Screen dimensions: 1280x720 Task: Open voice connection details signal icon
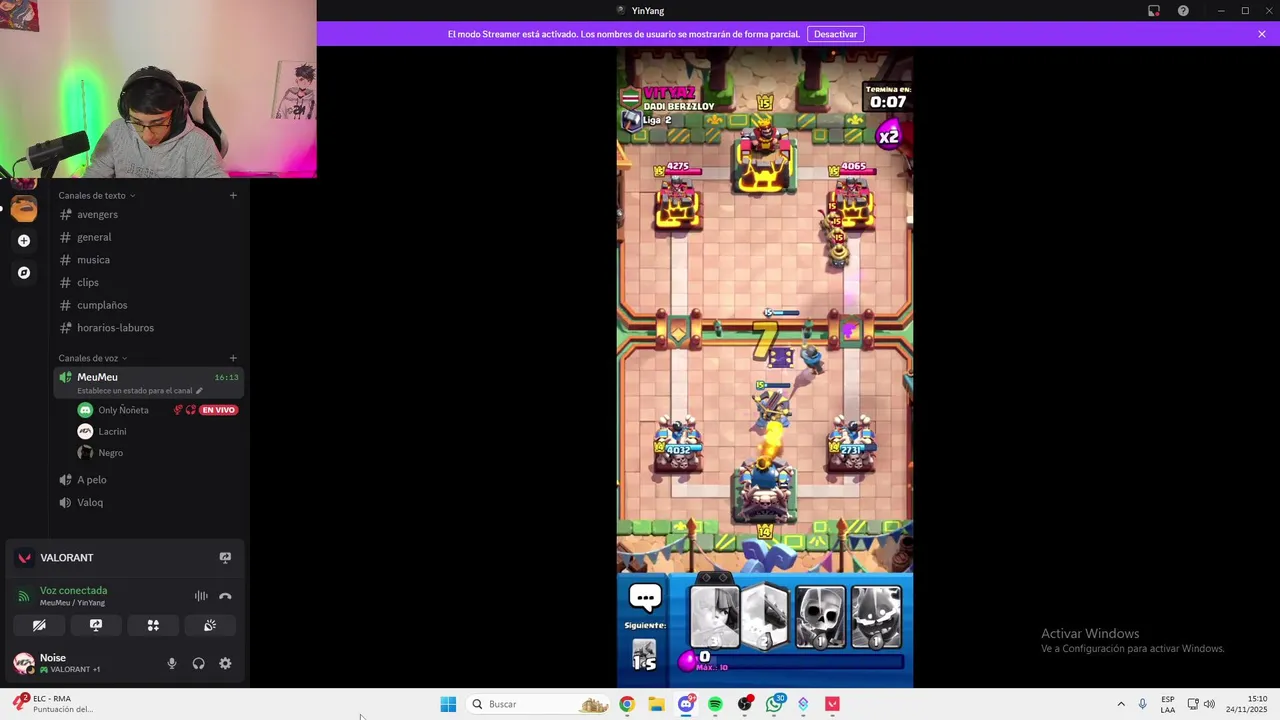[24, 596]
